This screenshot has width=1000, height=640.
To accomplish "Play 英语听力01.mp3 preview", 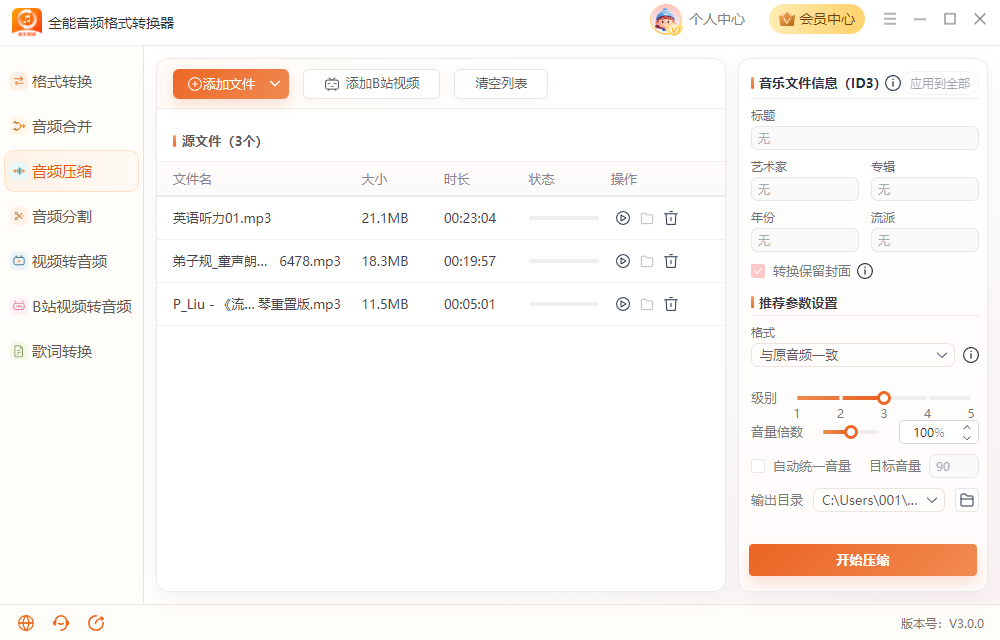I will (622, 218).
